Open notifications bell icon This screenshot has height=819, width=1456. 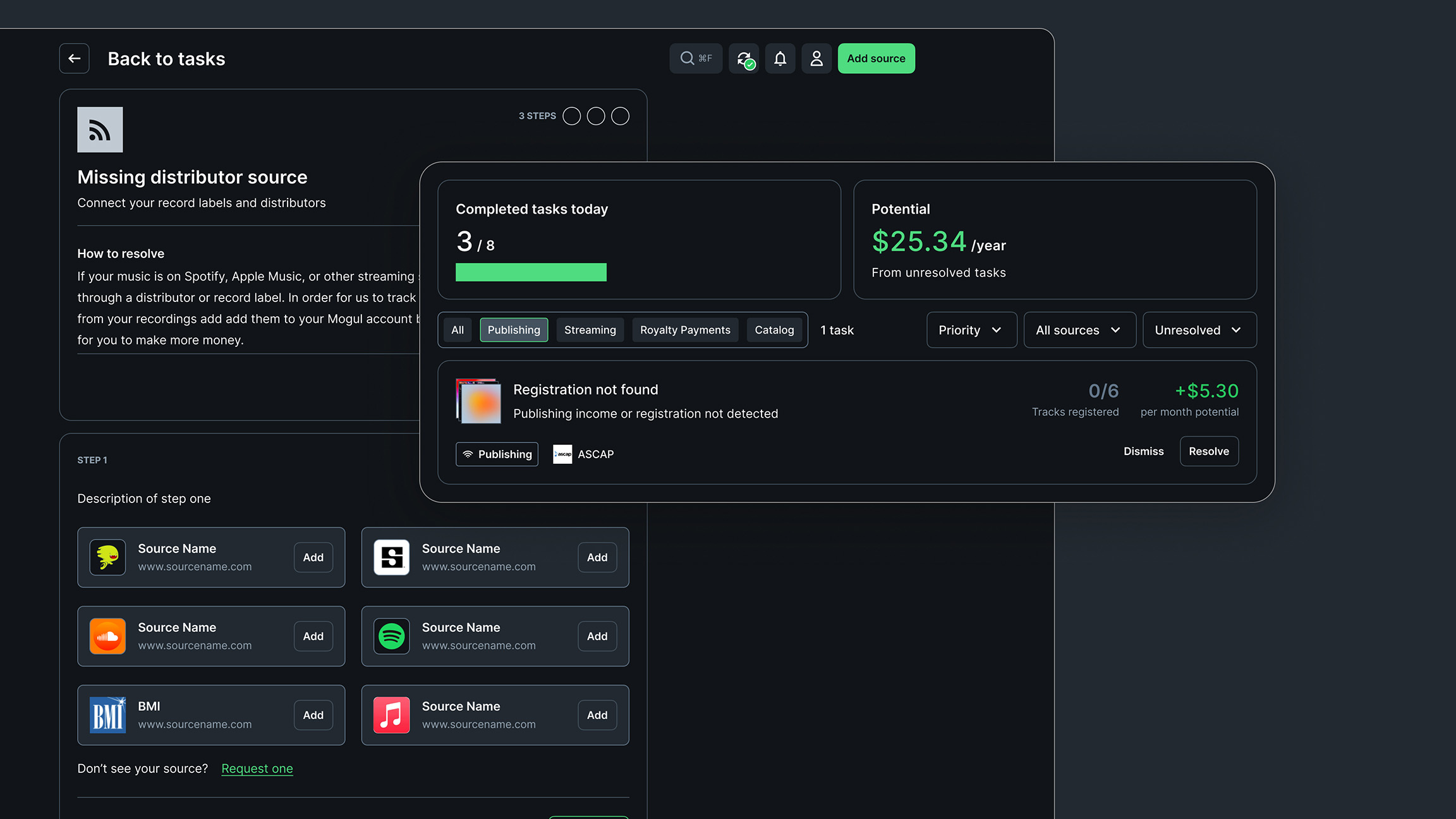click(x=780, y=59)
